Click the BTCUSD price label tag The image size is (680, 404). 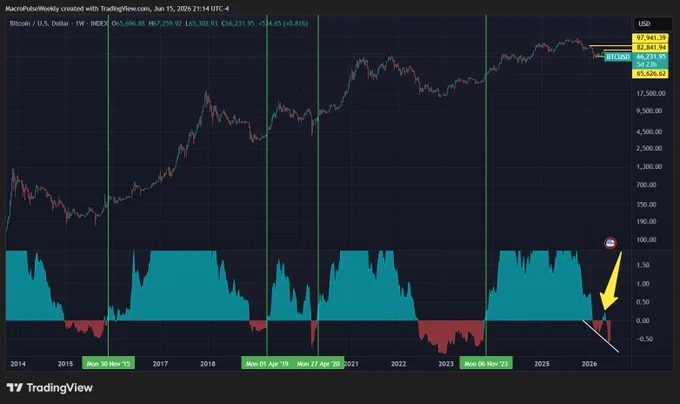(x=618, y=57)
